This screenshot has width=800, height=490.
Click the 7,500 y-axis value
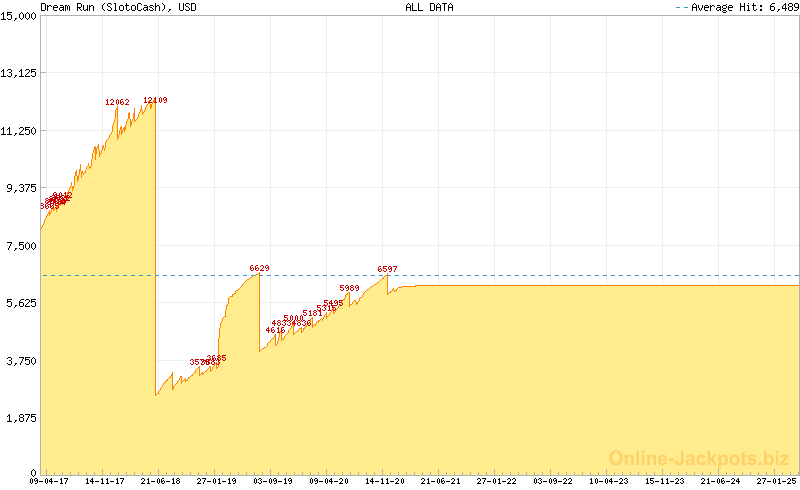(22, 246)
